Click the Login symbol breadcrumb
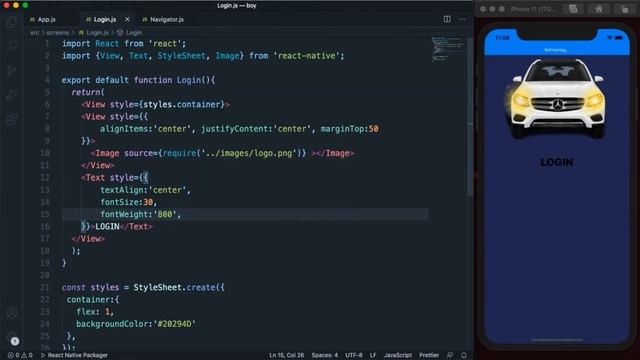 tap(130, 32)
